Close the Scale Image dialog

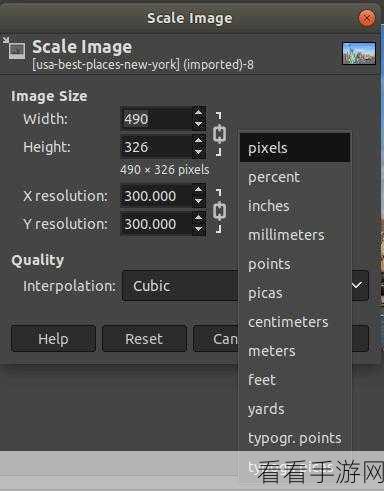(x=367, y=18)
